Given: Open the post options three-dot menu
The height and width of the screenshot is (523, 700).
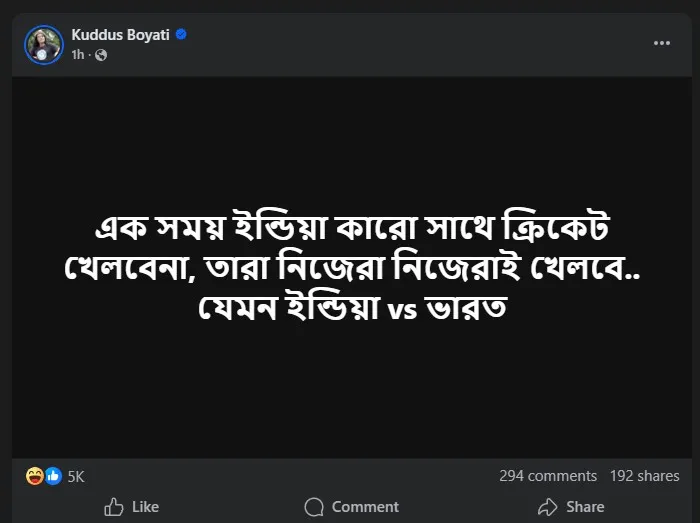Looking at the screenshot, I should [662, 43].
